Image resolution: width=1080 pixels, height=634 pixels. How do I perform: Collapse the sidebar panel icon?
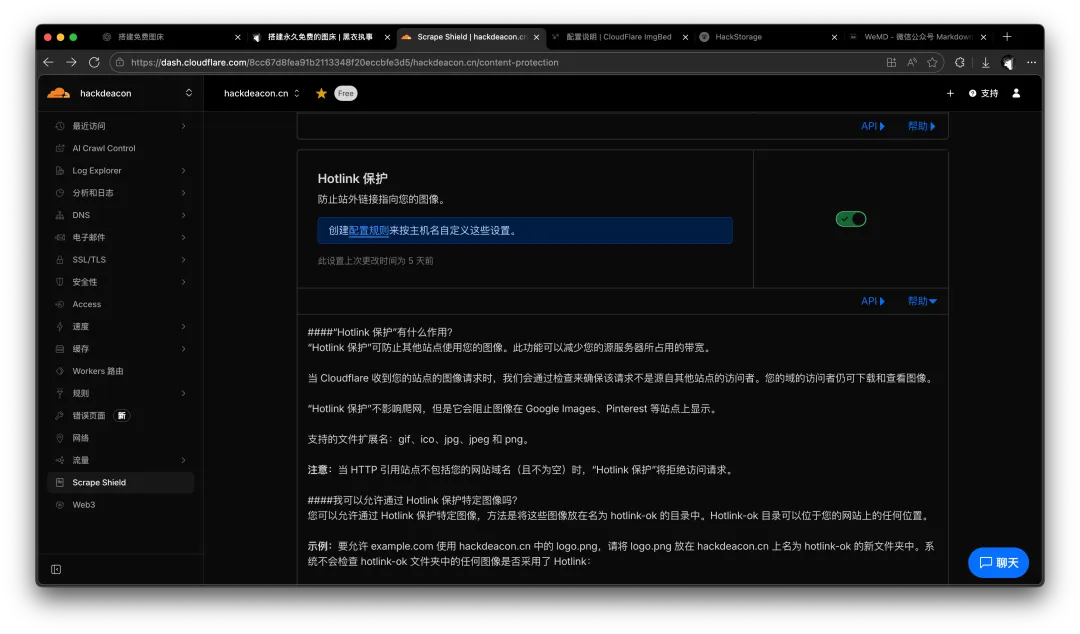[x=56, y=569]
